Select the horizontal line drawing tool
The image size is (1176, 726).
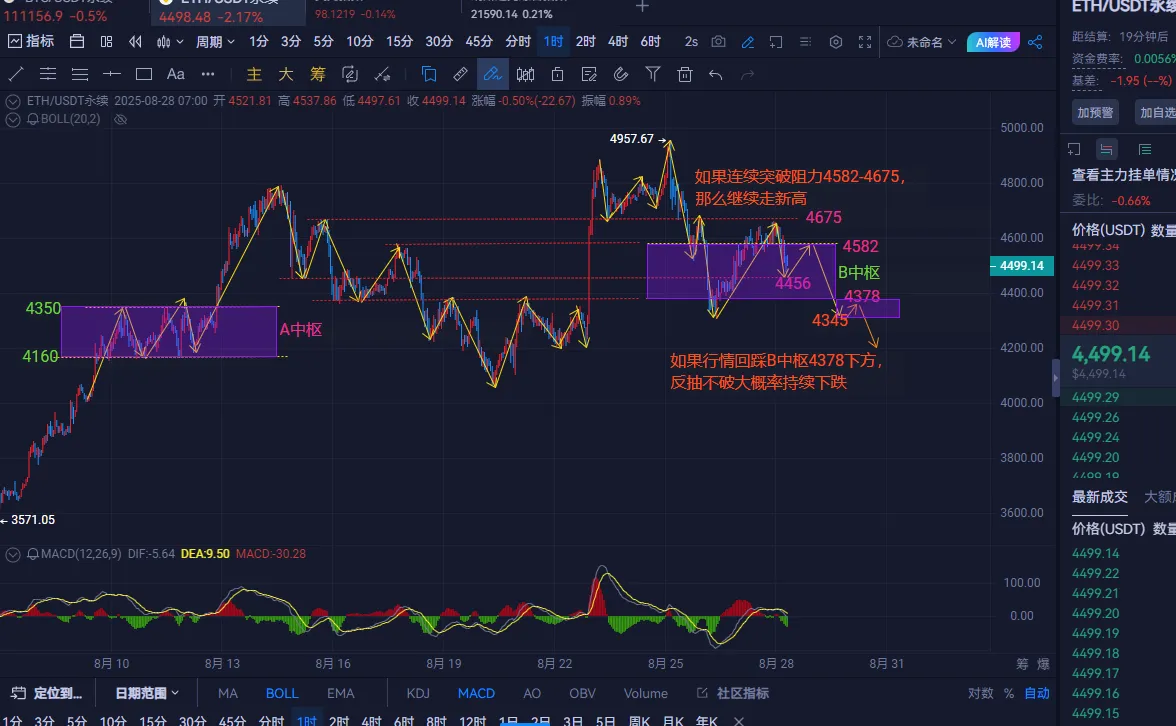point(112,74)
